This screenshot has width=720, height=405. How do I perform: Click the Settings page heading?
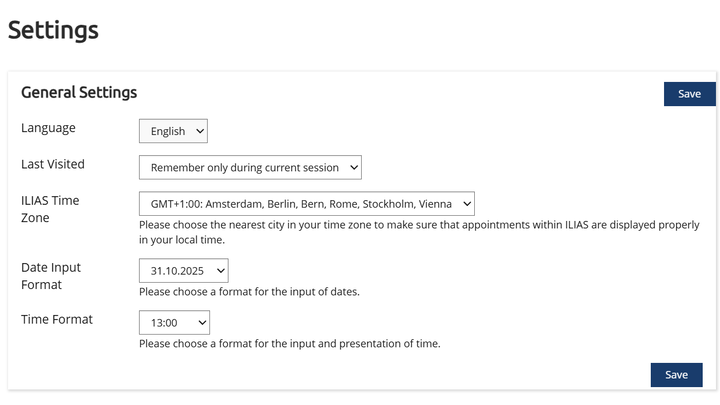(53, 30)
